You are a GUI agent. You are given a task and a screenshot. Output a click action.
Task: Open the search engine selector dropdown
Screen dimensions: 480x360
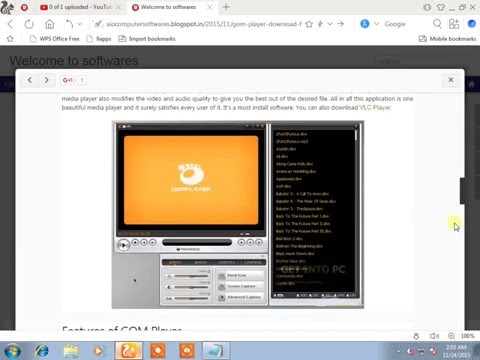click(377, 24)
